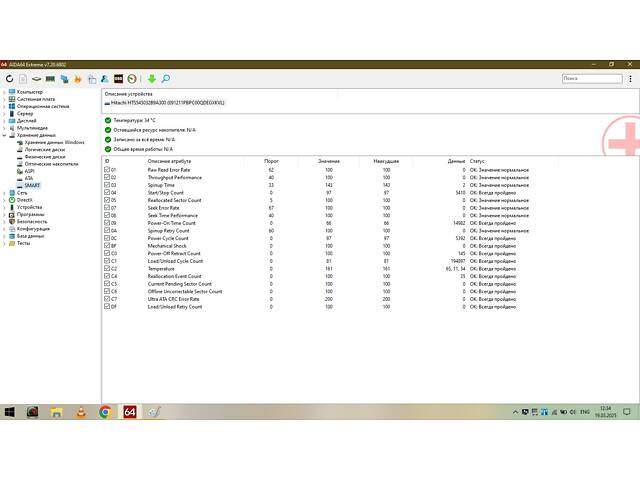640x480 pixels.
Task: Expand the Компьютер tree node
Action: coord(4,92)
